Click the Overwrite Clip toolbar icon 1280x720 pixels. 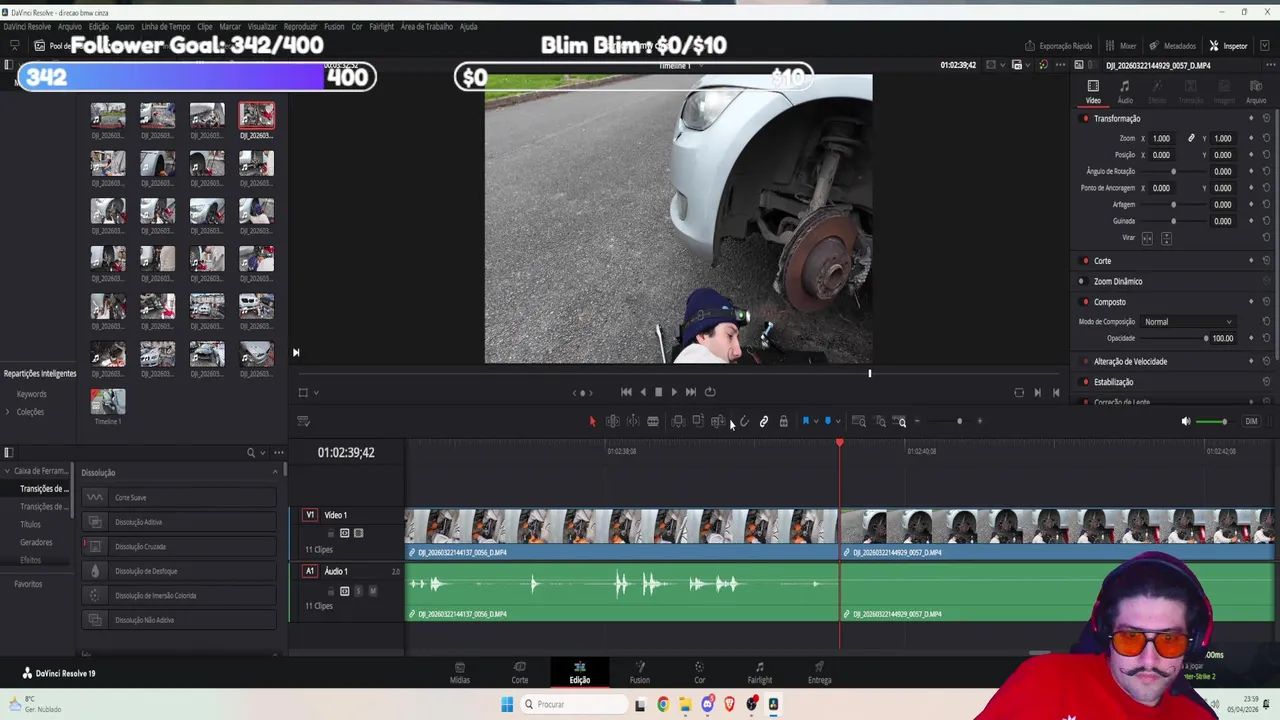point(698,421)
